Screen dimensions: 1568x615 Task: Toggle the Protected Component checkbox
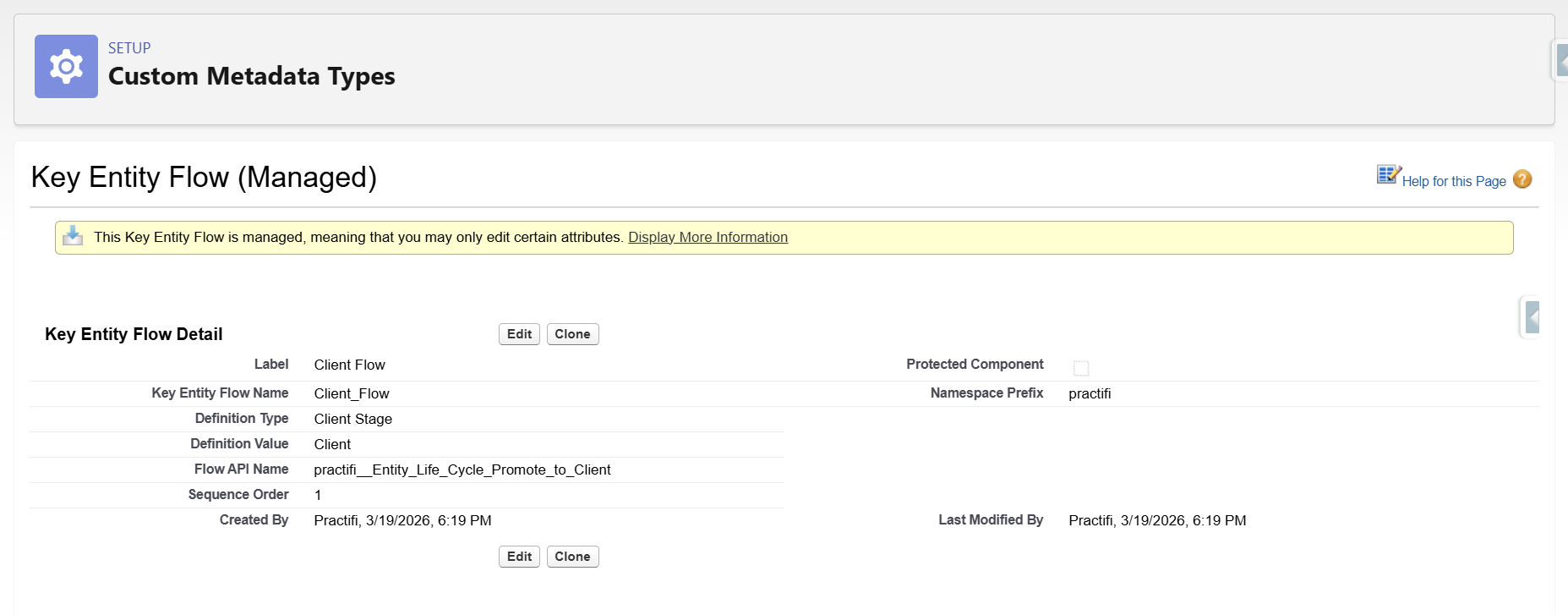coord(1081,368)
